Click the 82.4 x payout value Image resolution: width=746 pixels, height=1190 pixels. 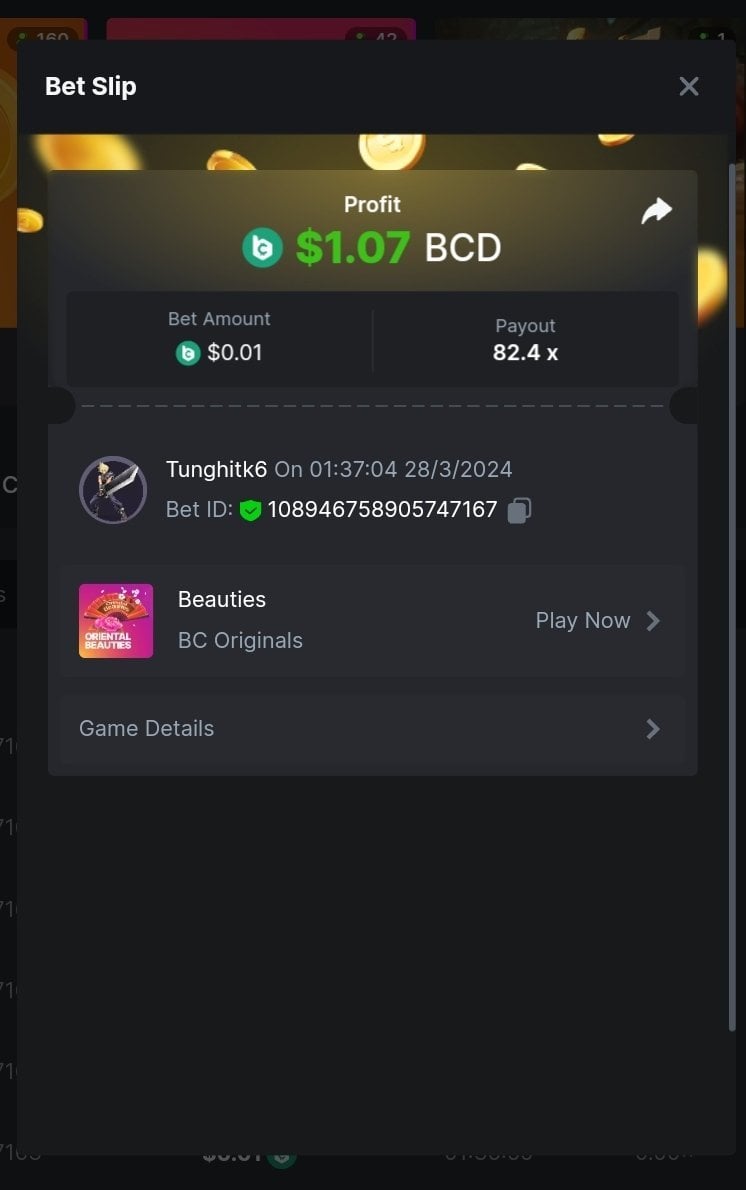coord(525,353)
